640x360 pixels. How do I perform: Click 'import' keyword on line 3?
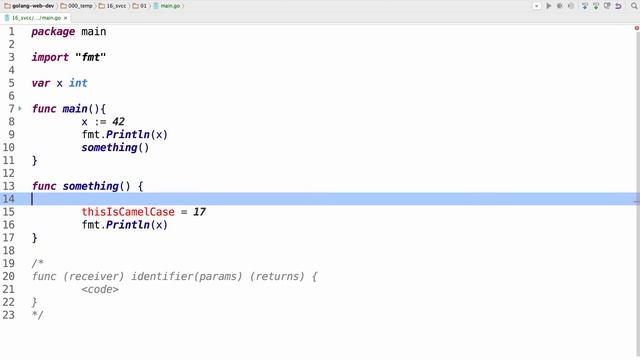(x=50, y=57)
